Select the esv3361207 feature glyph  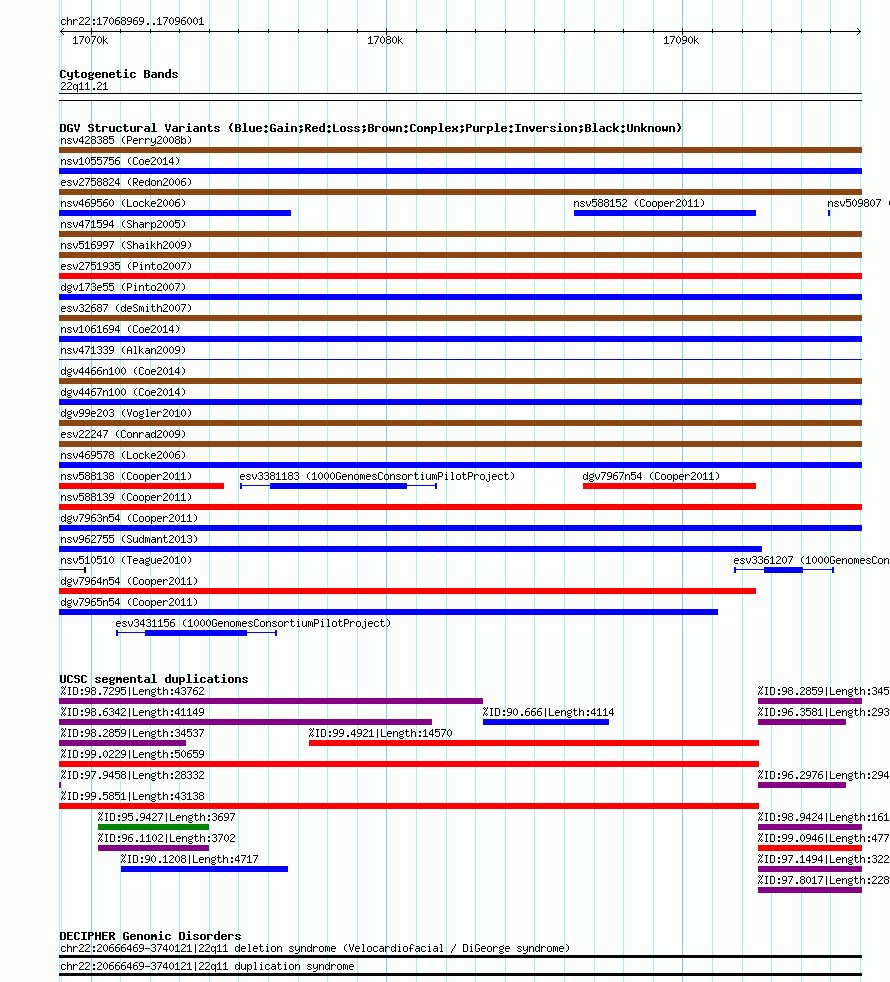point(784,570)
